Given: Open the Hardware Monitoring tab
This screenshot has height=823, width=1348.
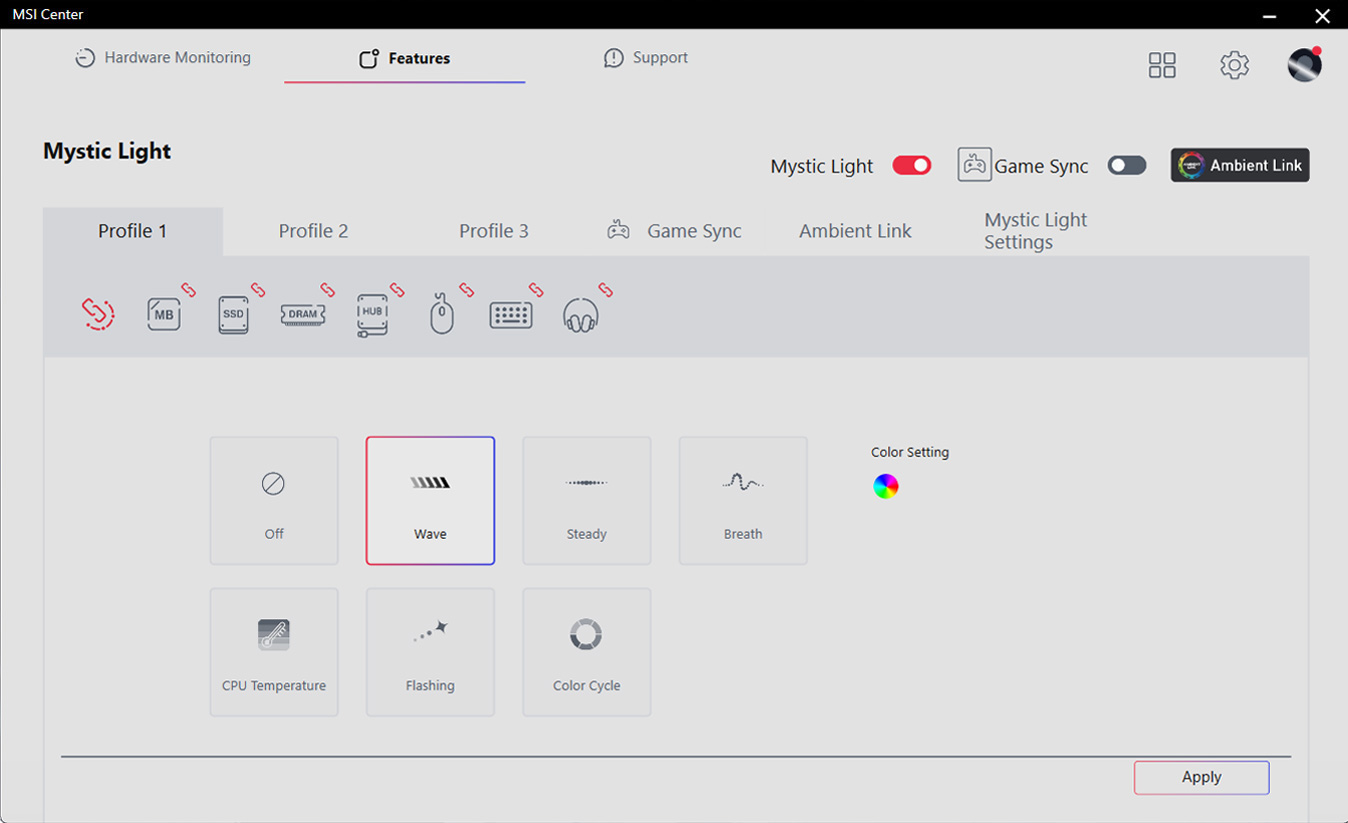Looking at the screenshot, I should coord(164,58).
